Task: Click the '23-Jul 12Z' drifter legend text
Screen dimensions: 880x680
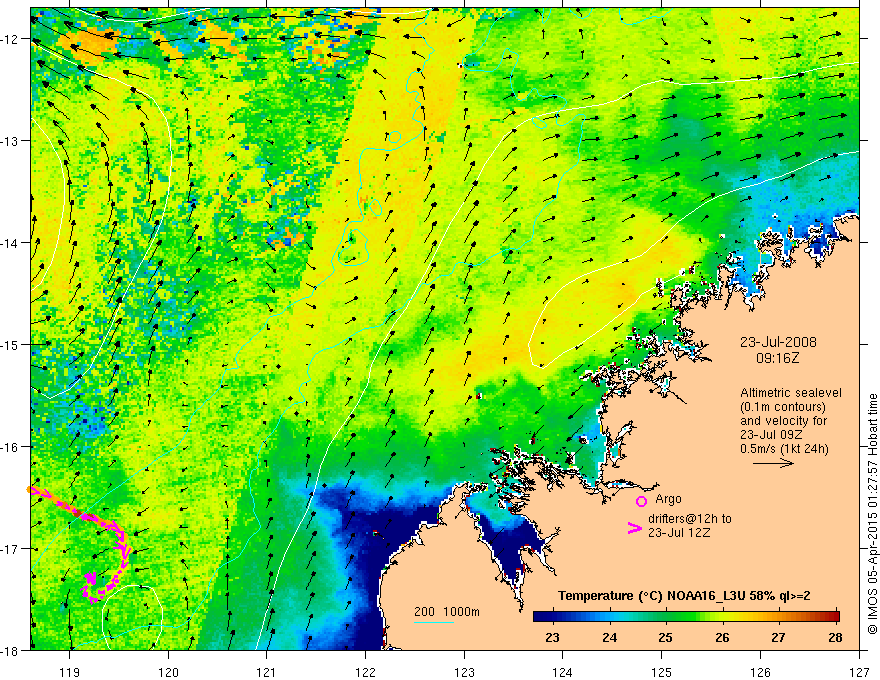Action: 679,532
